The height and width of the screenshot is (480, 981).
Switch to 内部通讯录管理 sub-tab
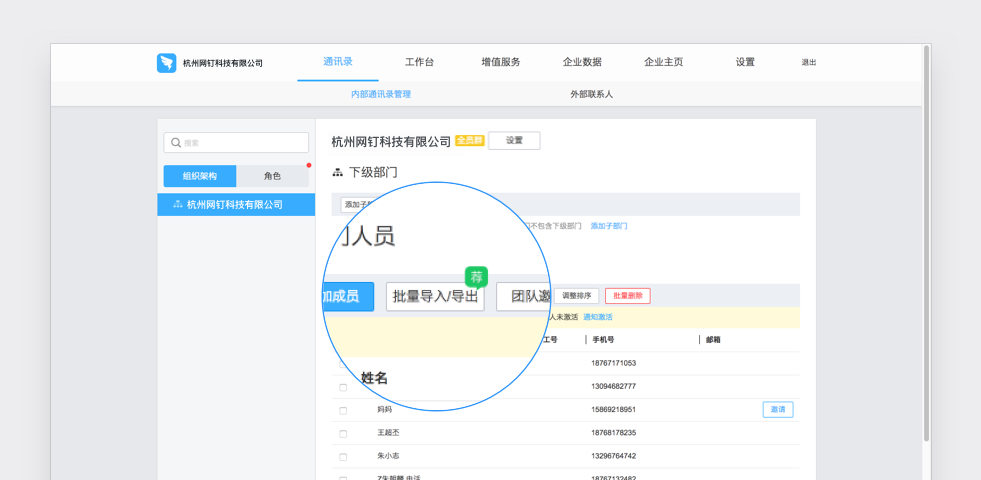(380, 94)
